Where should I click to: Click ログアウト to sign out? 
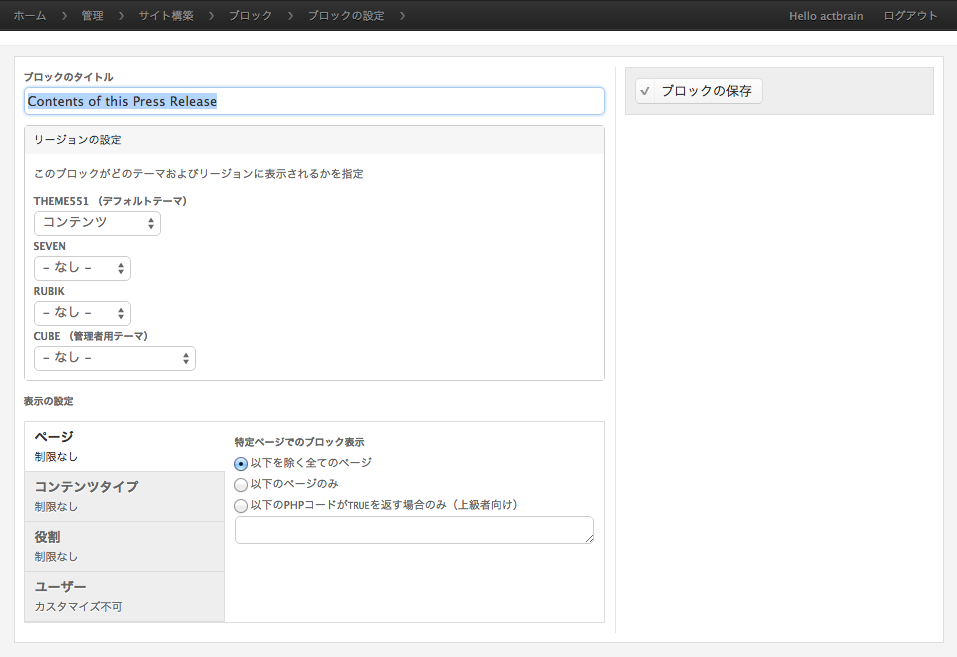pyautogui.click(x=909, y=15)
